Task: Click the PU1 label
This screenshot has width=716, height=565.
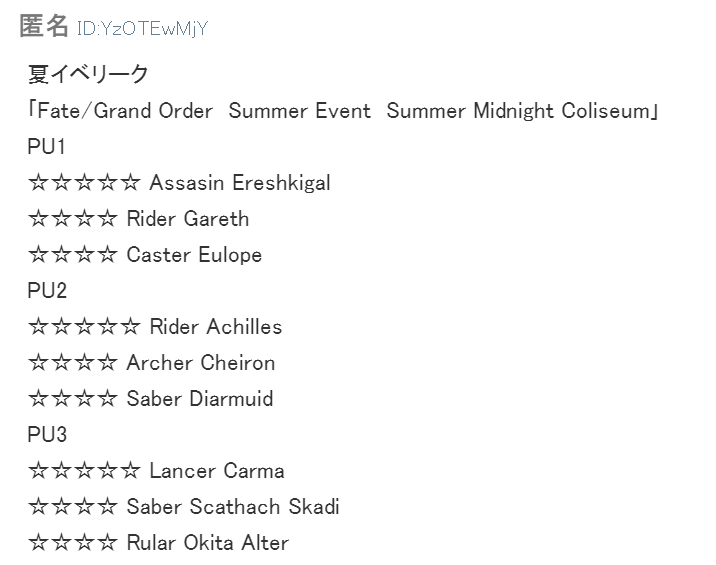Action: [x=47, y=147]
